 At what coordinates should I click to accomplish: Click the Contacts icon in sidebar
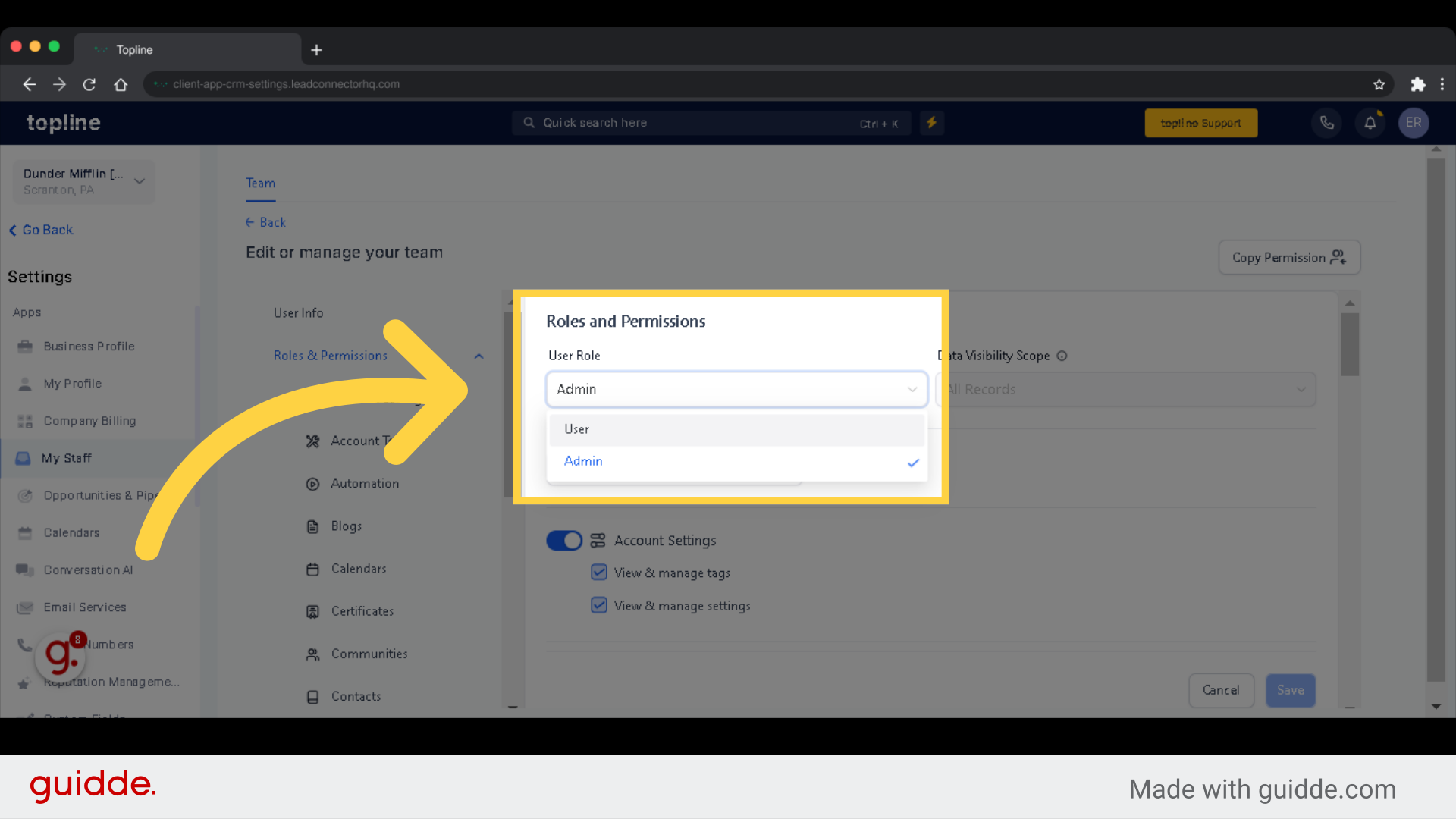point(315,696)
